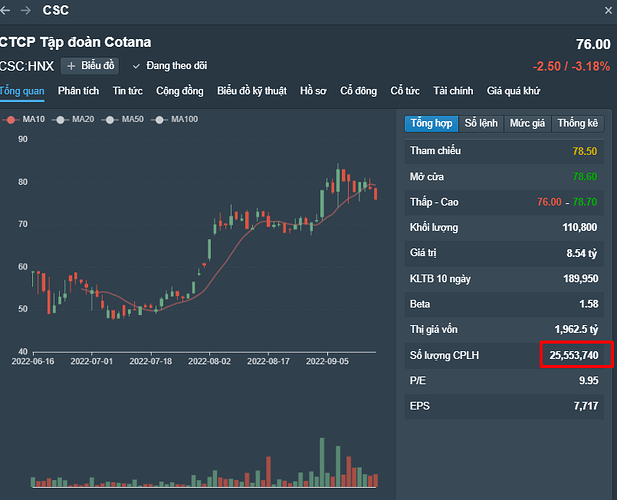Click the forward arrow icon

point(26,11)
